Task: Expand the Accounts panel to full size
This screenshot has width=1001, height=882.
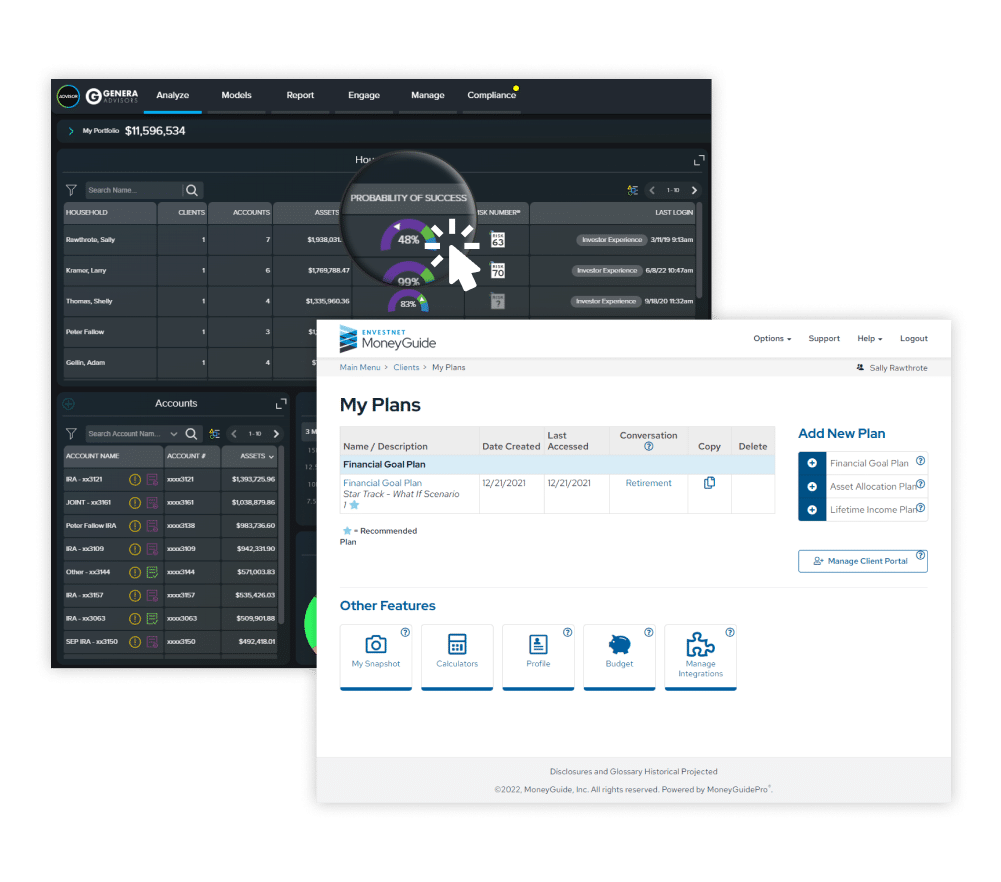Action: tap(281, 404)
